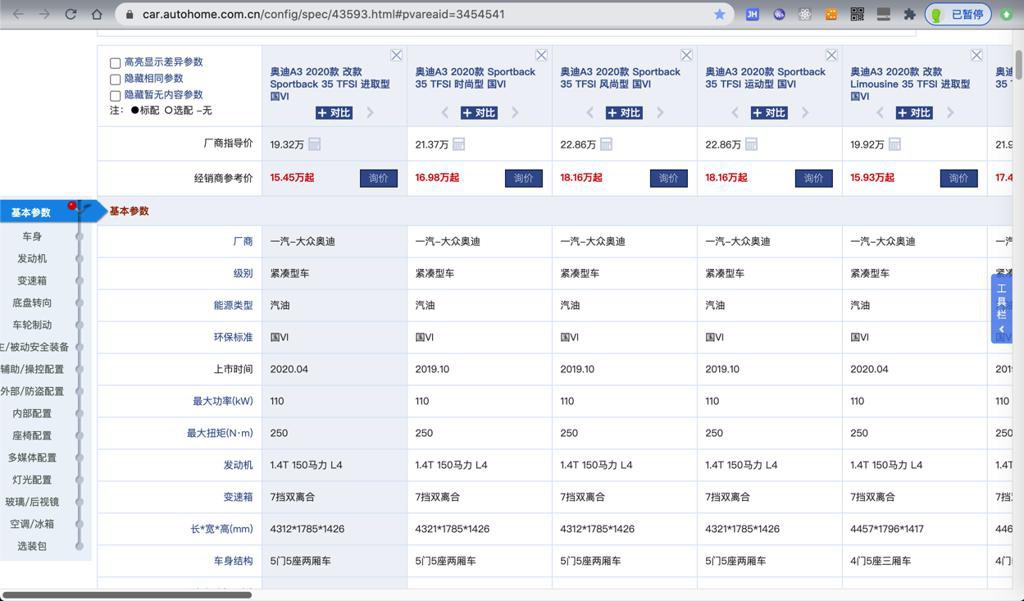
Task: Expand the 工具栏 side panel
Action: (x=1001, y=308)
